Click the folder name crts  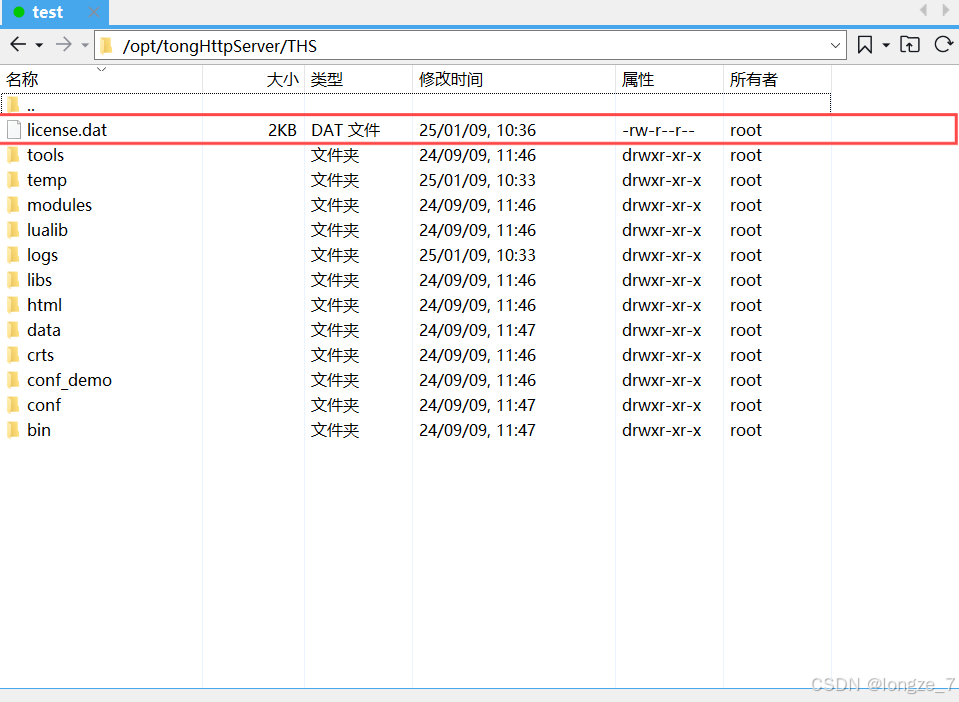point(40,355)
